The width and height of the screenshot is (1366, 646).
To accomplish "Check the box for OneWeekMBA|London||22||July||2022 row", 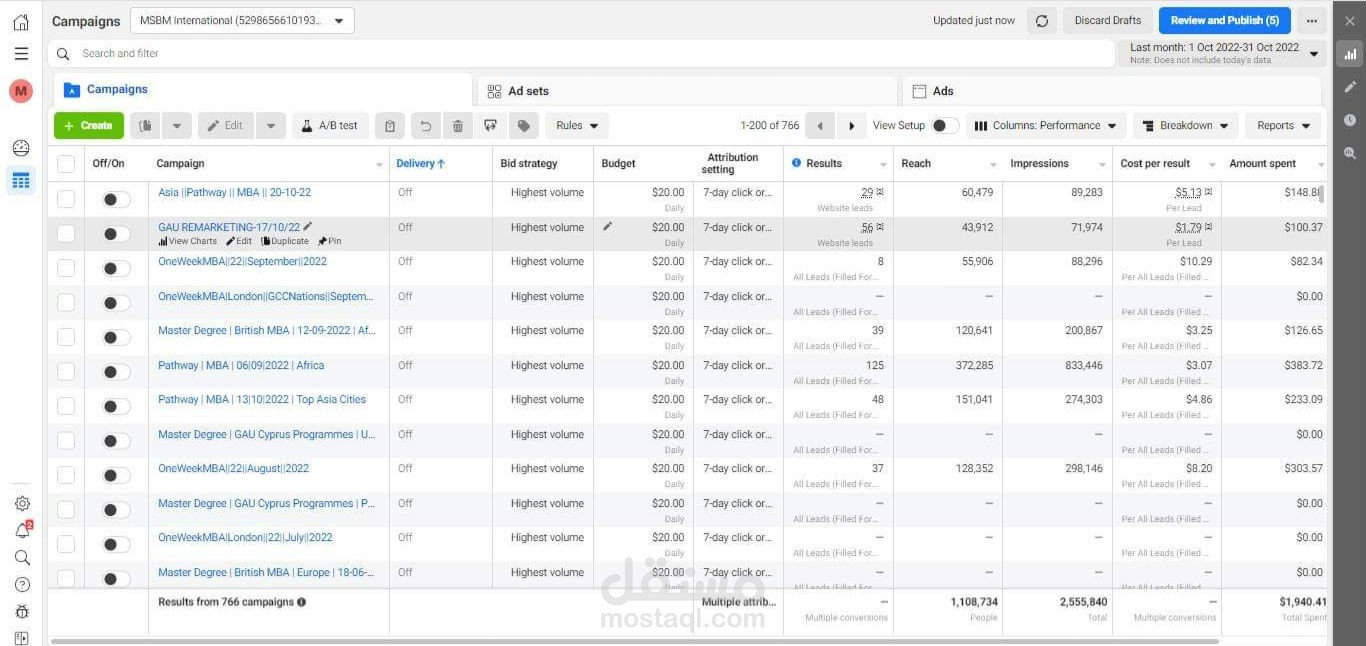I will [x=66, y=544].
